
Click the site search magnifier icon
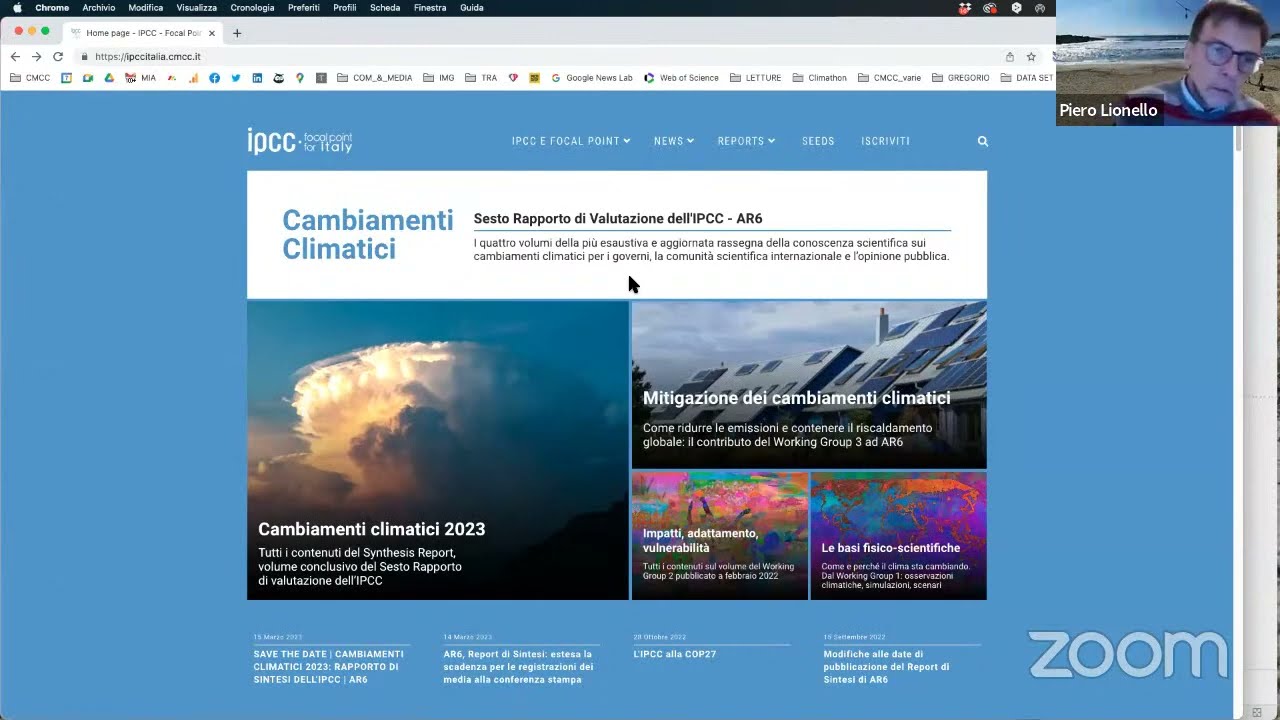pyautogui.click(x=983, y=141)
